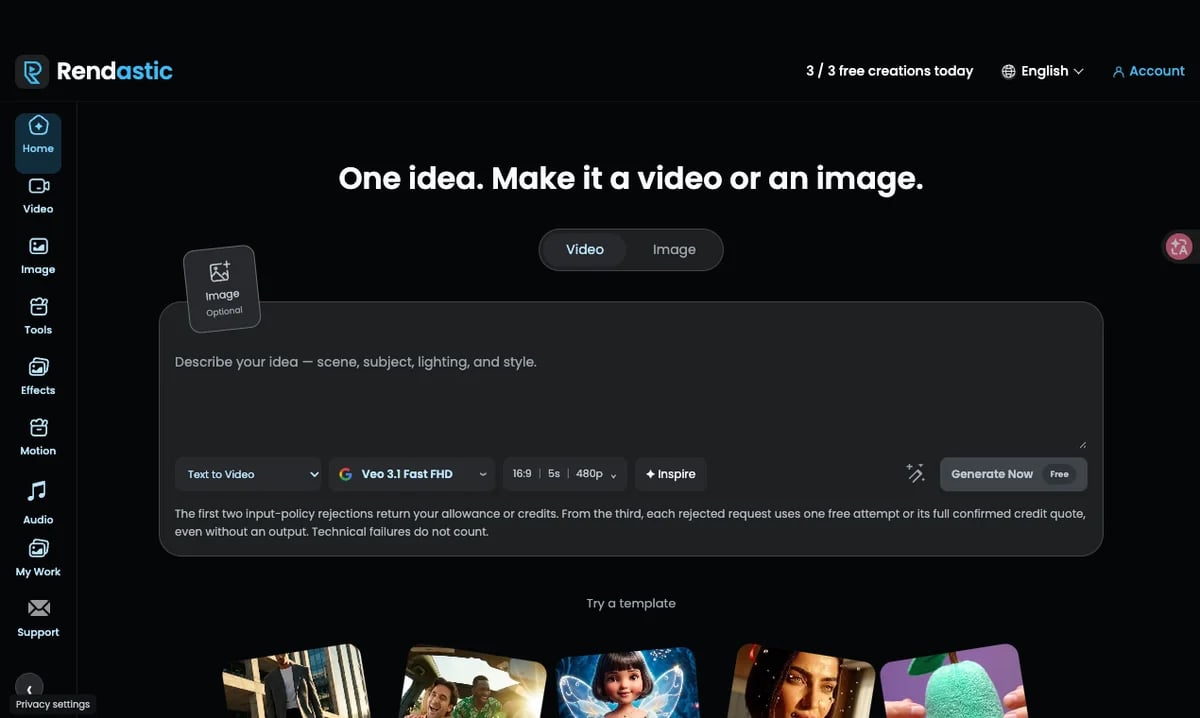Open the Image section in the sidebar

tap(38, 256)
